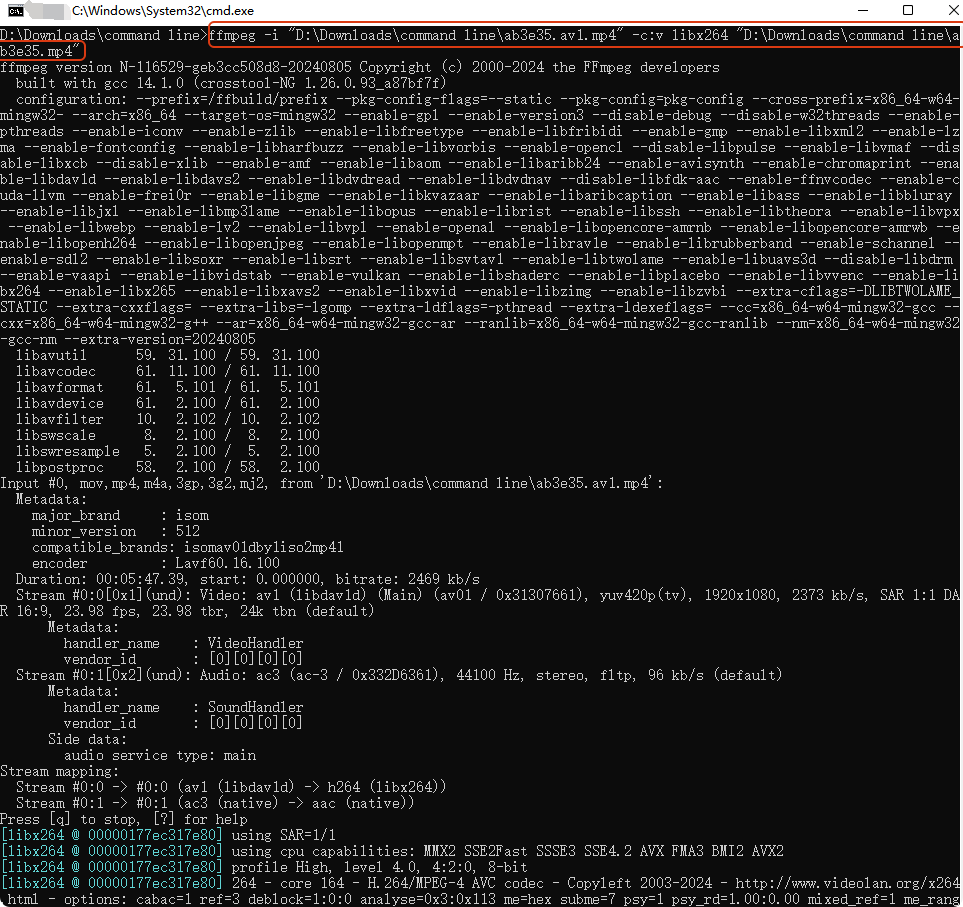Click the 'Input #0, mov,mp4' line
The image size is (963, 907).
point(332,483)
